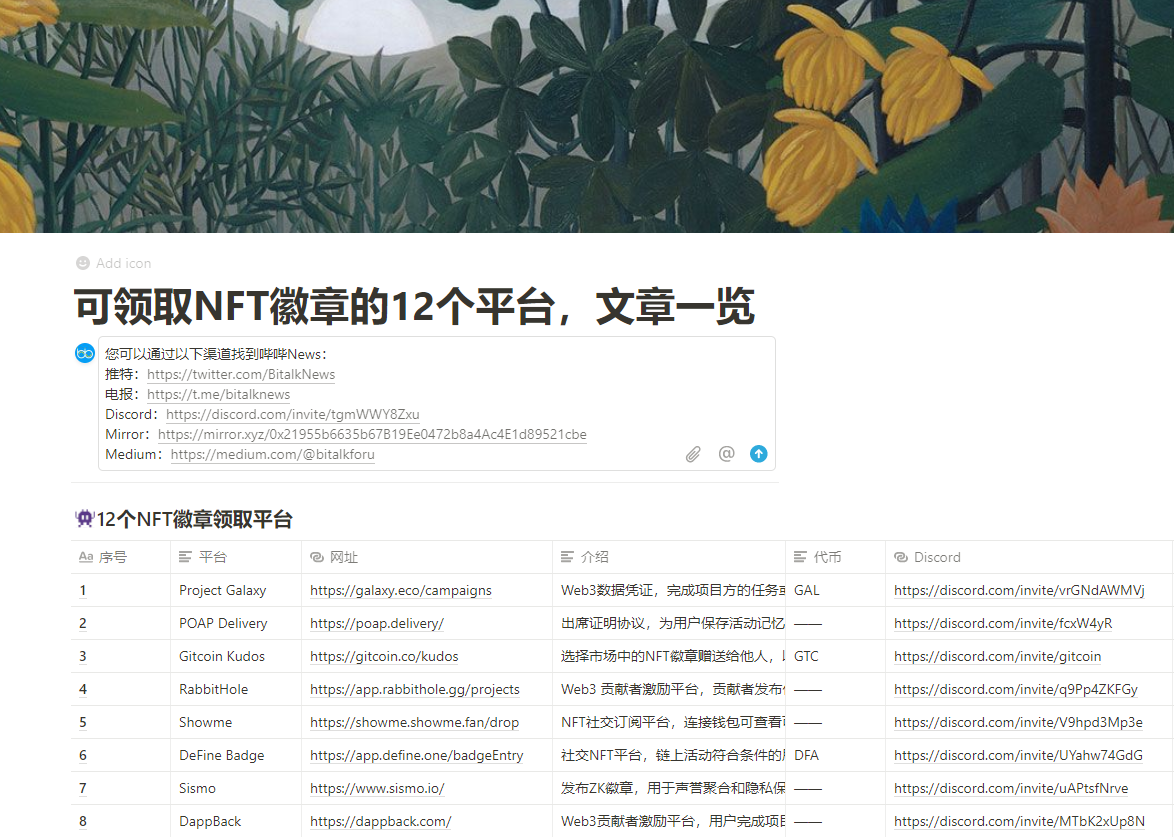The width and height of the screenshot is (1174, 837).
Task: Select the DeFine Badge platform cell
Action: coord(236,755)
